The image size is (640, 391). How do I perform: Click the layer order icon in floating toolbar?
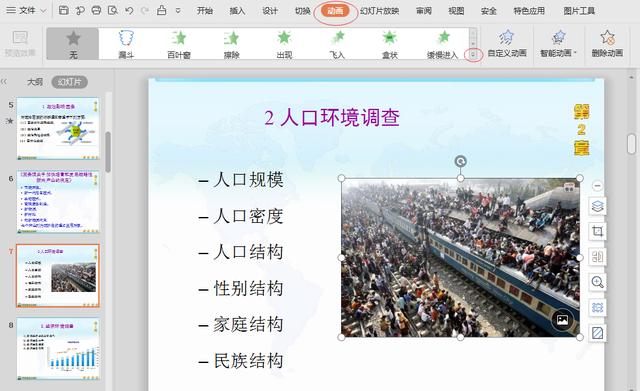point(597,207)
